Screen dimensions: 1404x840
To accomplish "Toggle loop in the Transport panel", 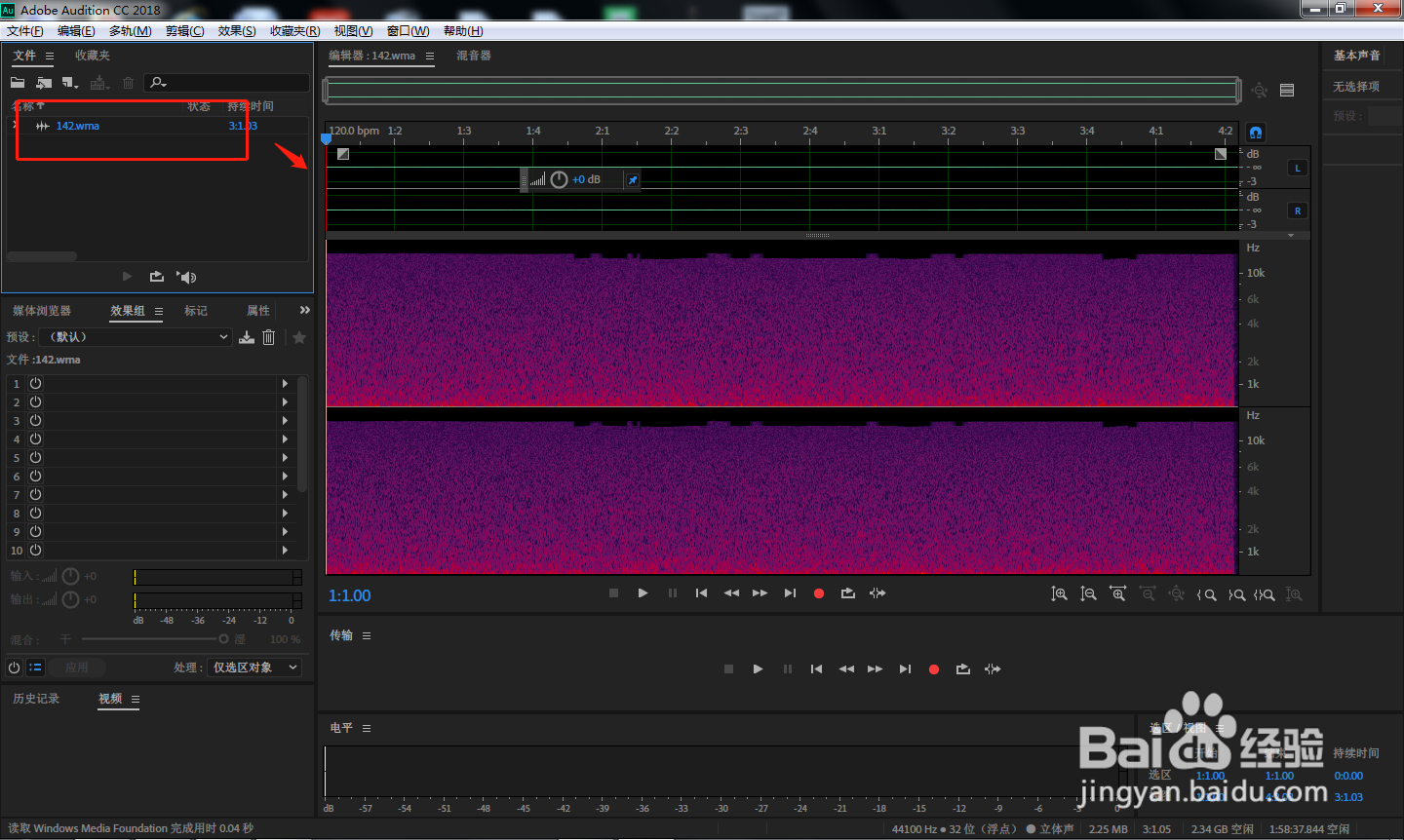I will pos(963,668).
